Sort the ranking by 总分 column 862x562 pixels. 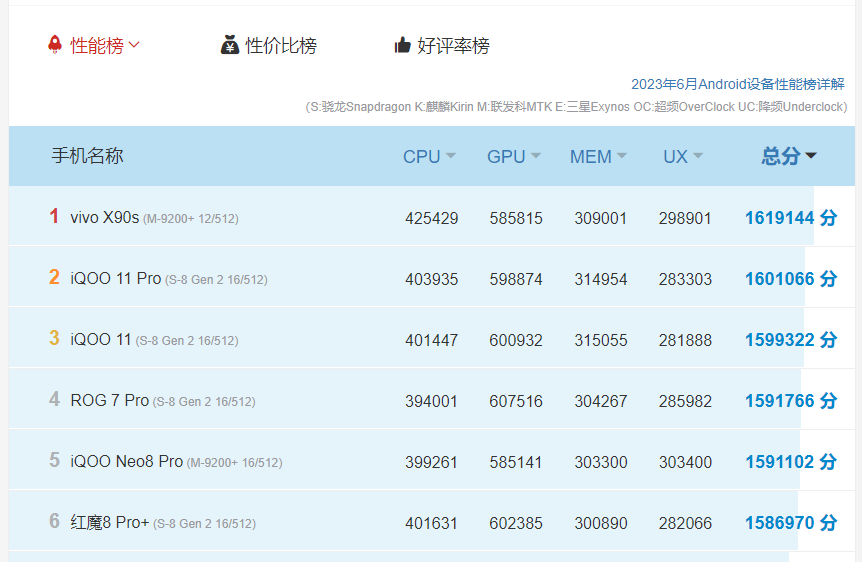789,156
